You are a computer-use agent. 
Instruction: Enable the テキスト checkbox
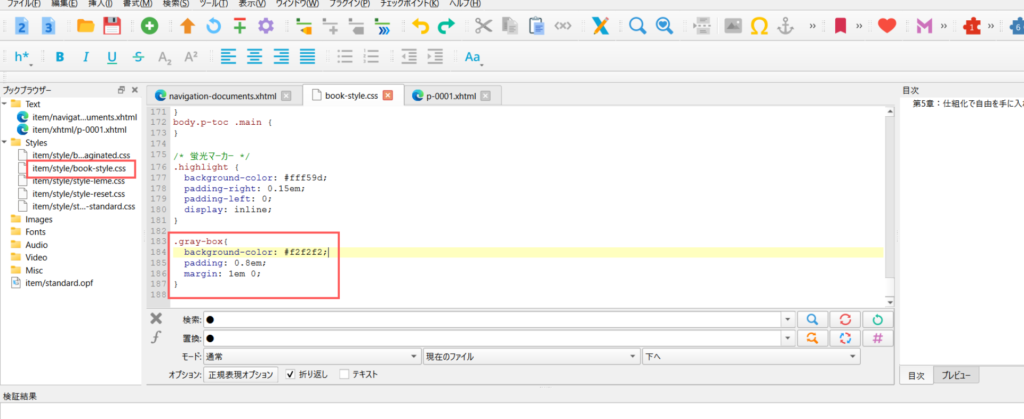345,375
